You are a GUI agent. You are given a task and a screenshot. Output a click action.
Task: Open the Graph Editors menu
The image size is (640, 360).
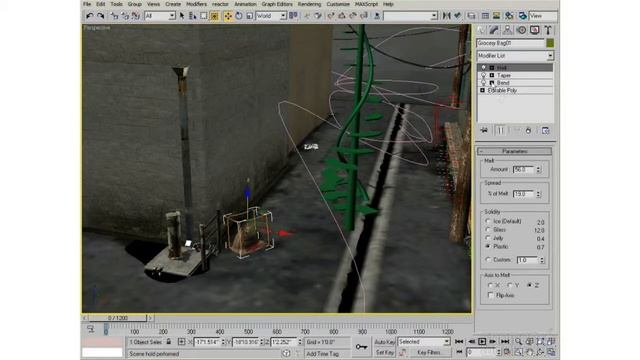pos(277,4)
